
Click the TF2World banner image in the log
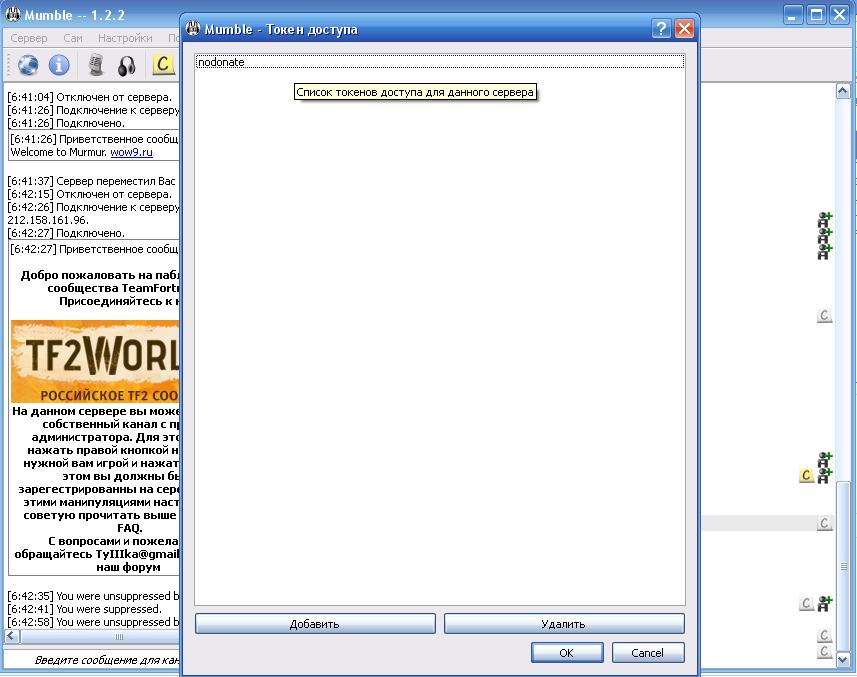pos(95,361)
